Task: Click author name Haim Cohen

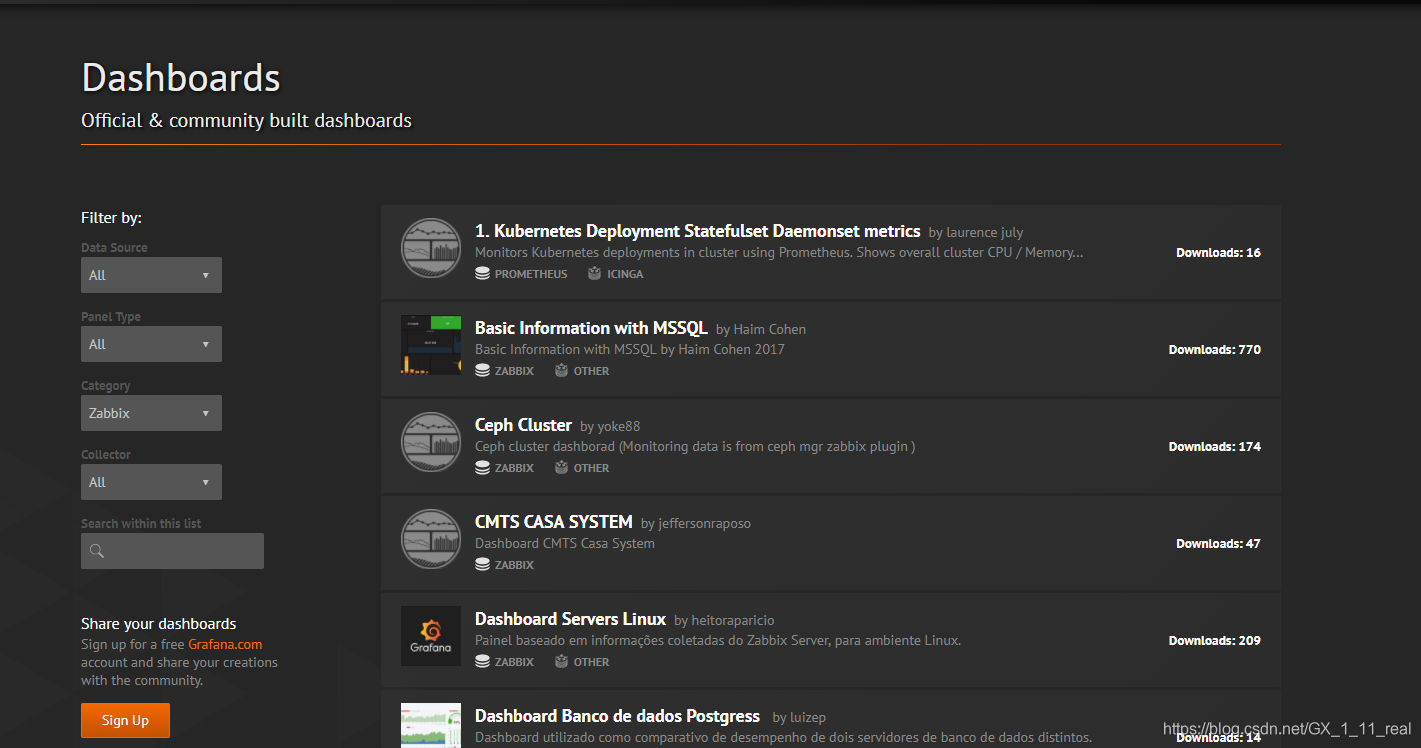Action: click(769, 330)
